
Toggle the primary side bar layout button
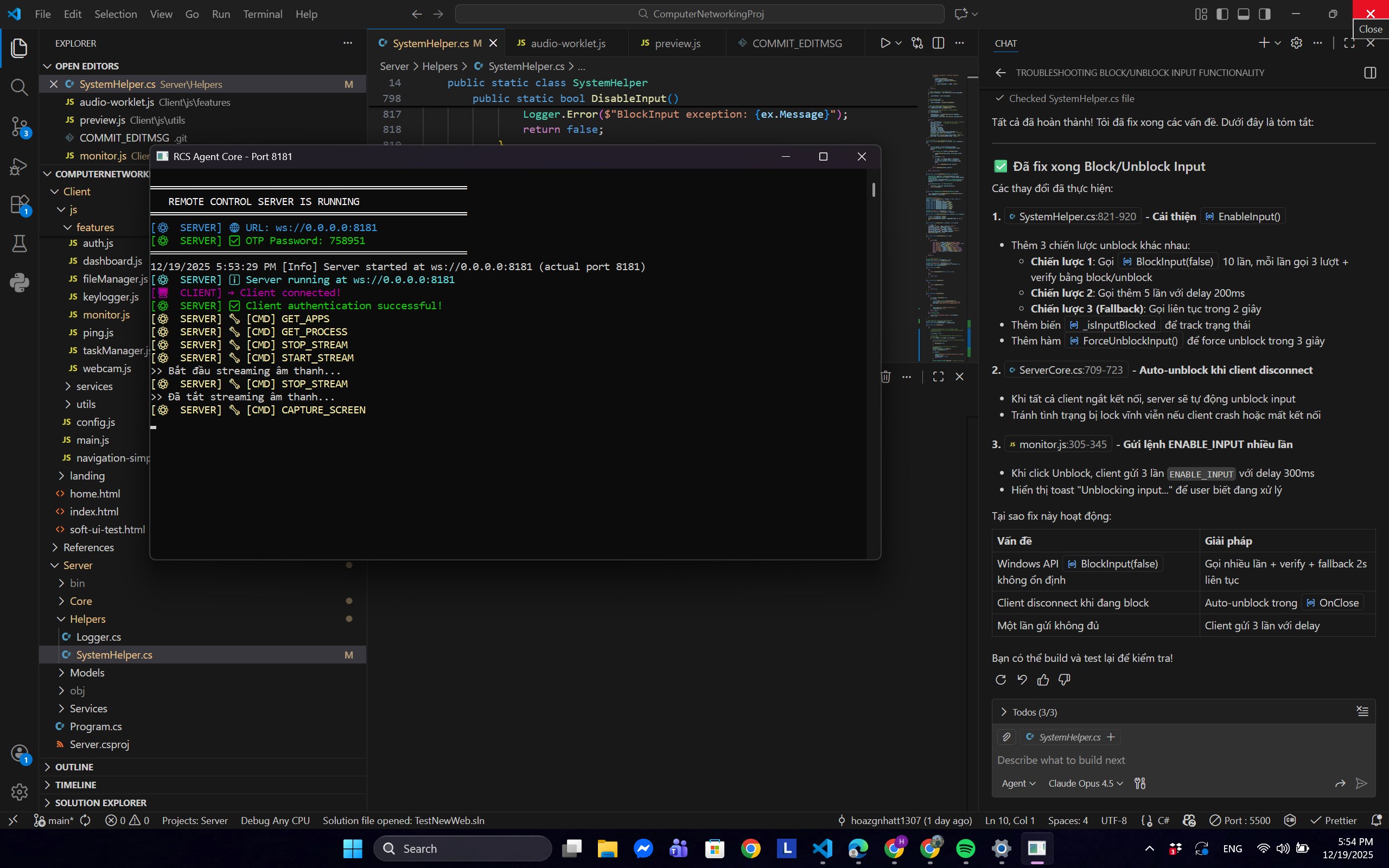click(1222, 14)
